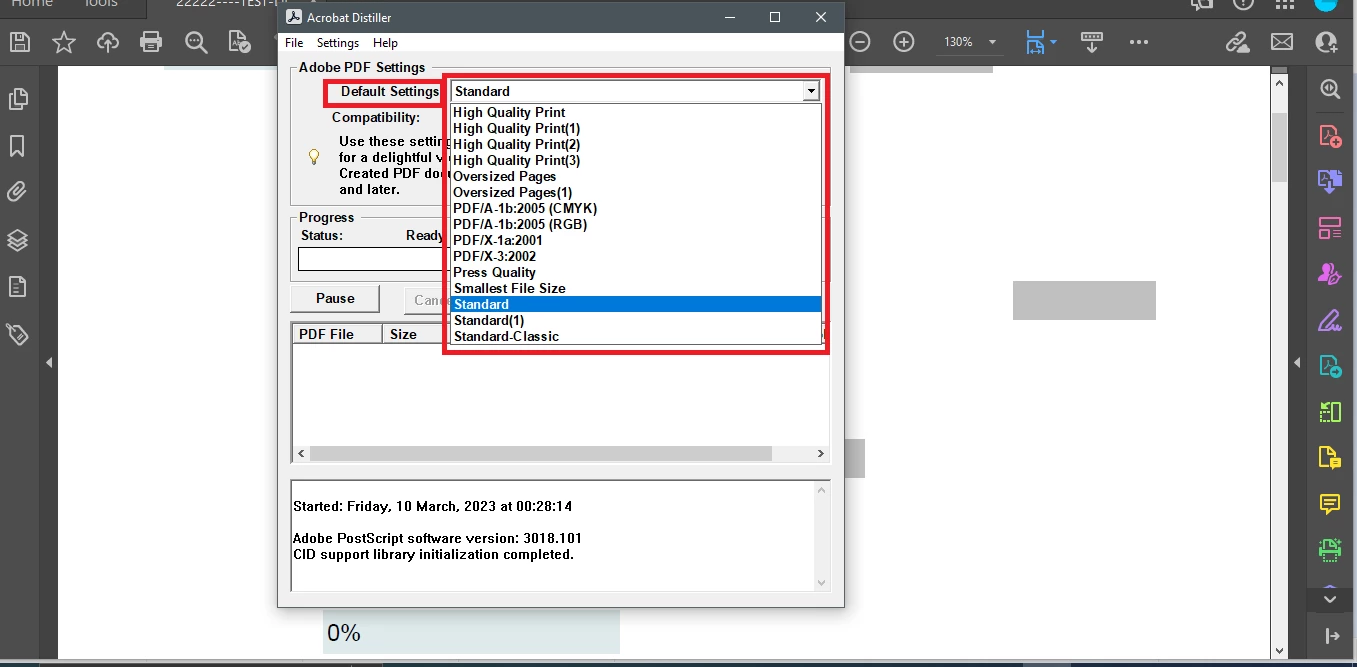Open Organize Pages tool in right pane

(1330, 228)
